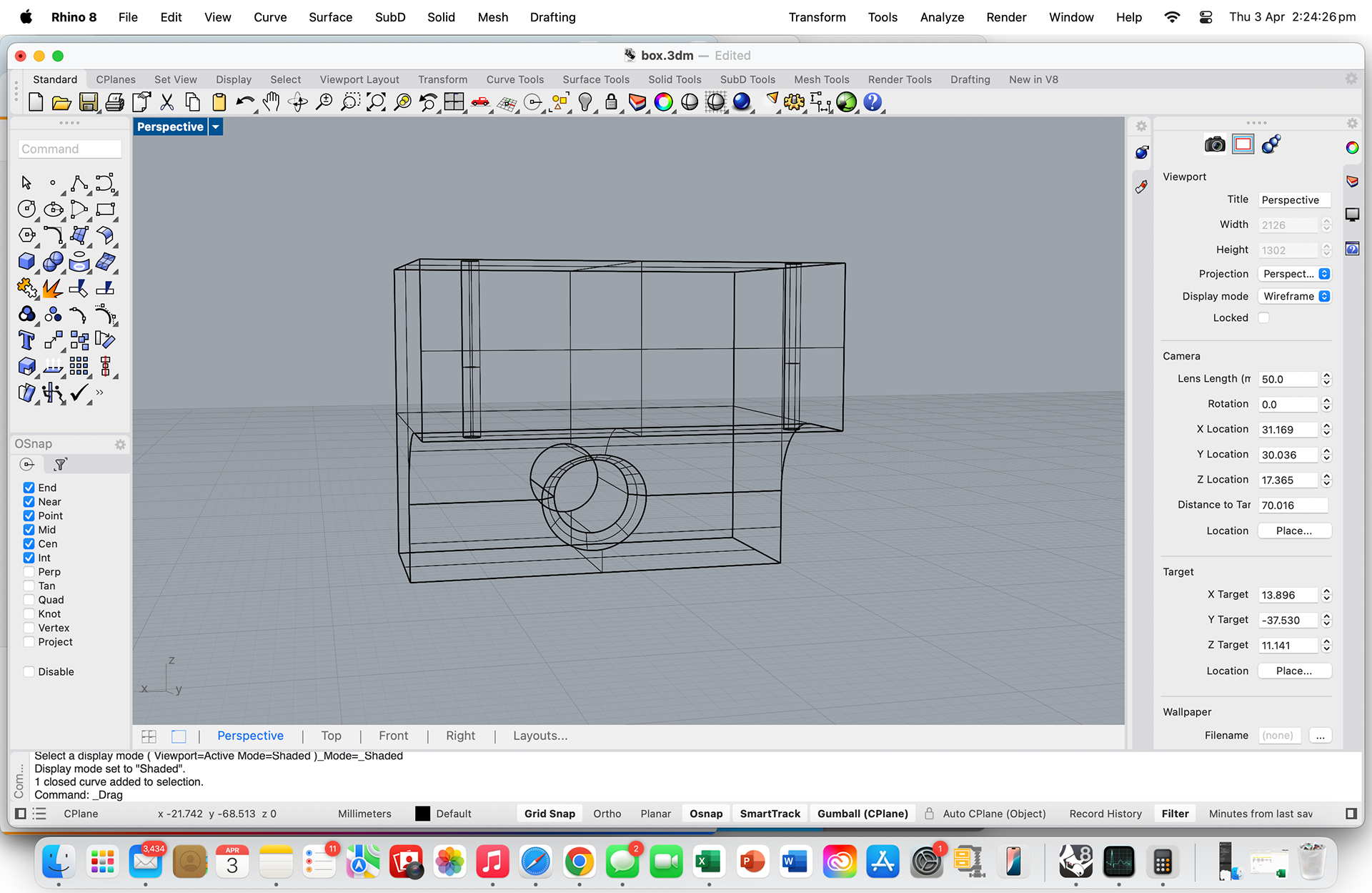Open the Projection dropdown
This screenshot has height=893, width=1372.
coord(1294,274)
